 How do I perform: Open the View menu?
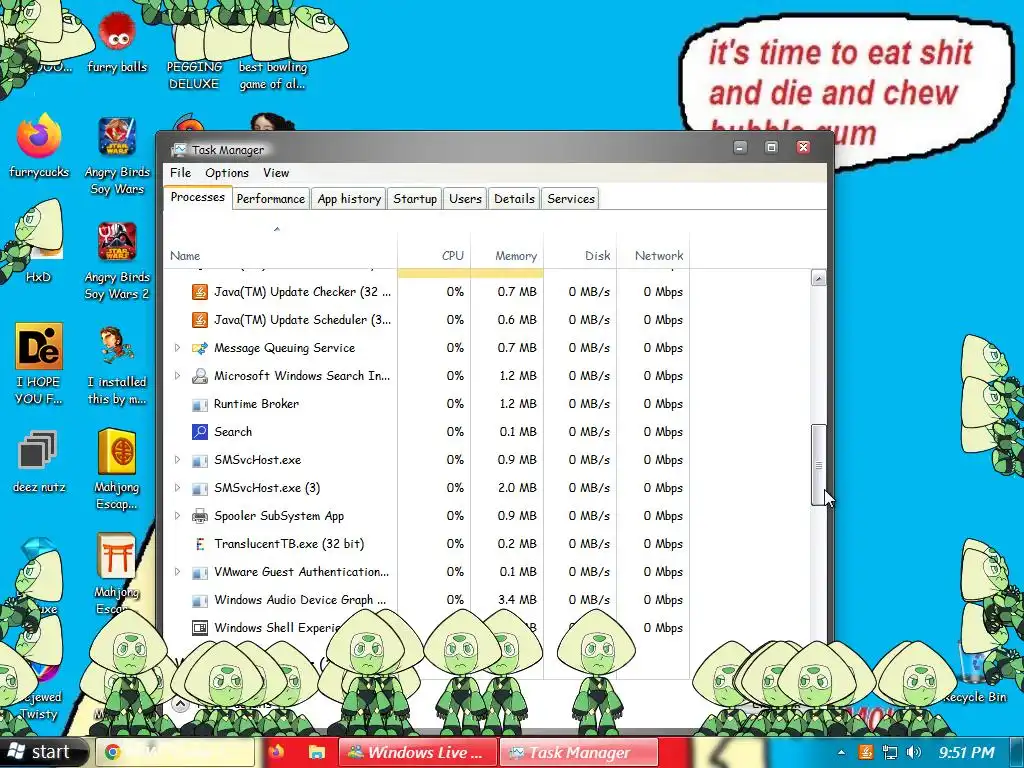click(276, 173)
